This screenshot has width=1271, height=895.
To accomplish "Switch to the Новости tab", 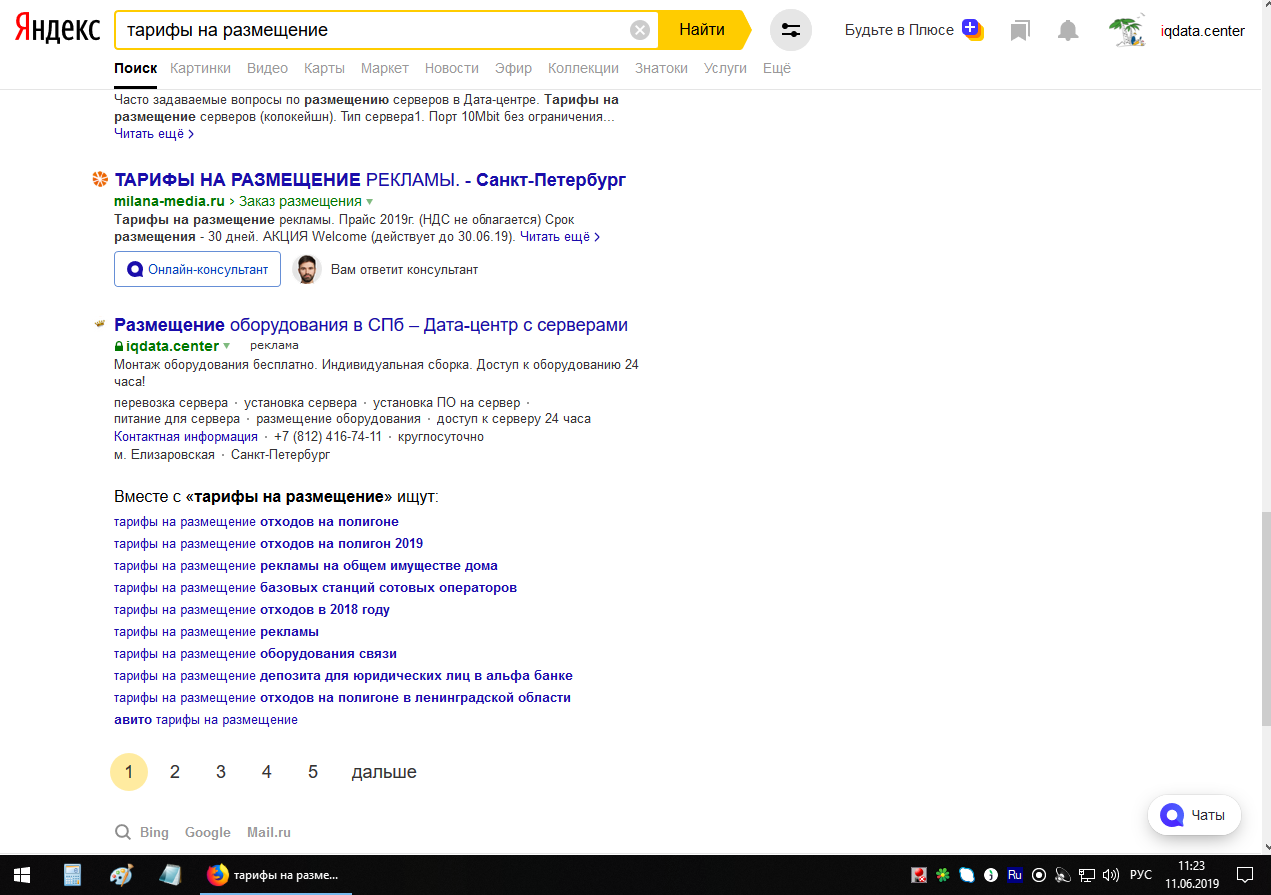I will 452,68.
